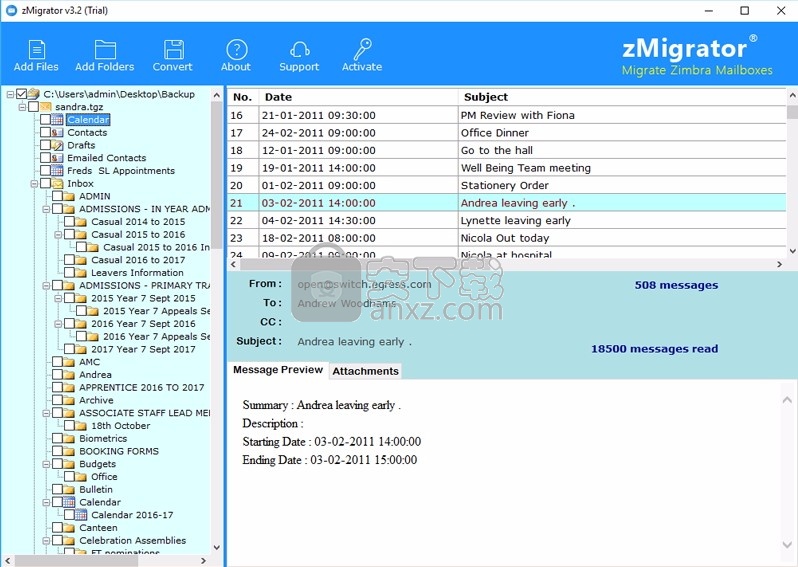
Task: Click the Calendar 2016-17 calendar icon
Action: [x=81, y=515]
